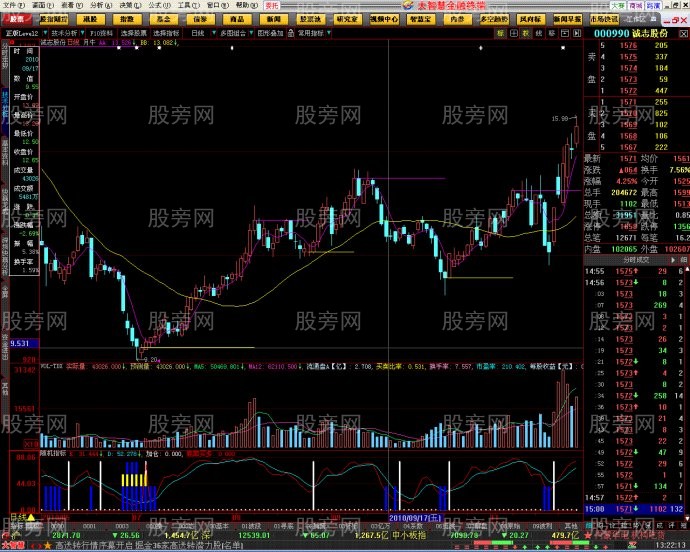Screen dimensions: 690x552
Task: Open the 文件 menu
Action: pyautogui.click(x=15, y=5)
